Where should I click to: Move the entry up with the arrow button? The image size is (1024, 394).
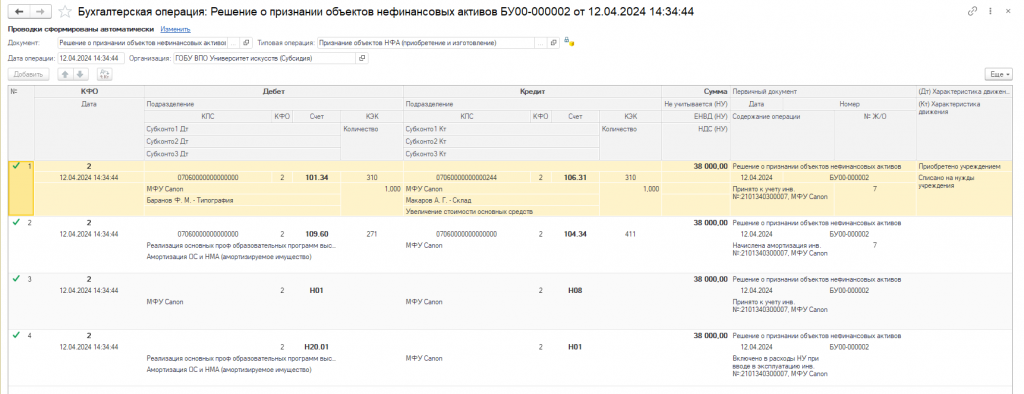click(x=65, y=74)
